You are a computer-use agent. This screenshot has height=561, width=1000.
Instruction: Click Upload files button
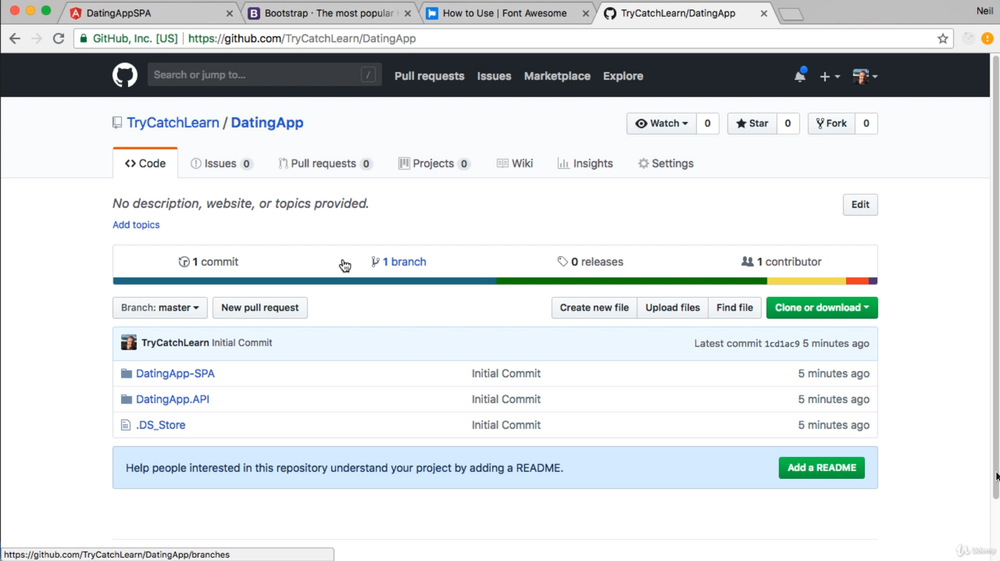coord(672,308)
